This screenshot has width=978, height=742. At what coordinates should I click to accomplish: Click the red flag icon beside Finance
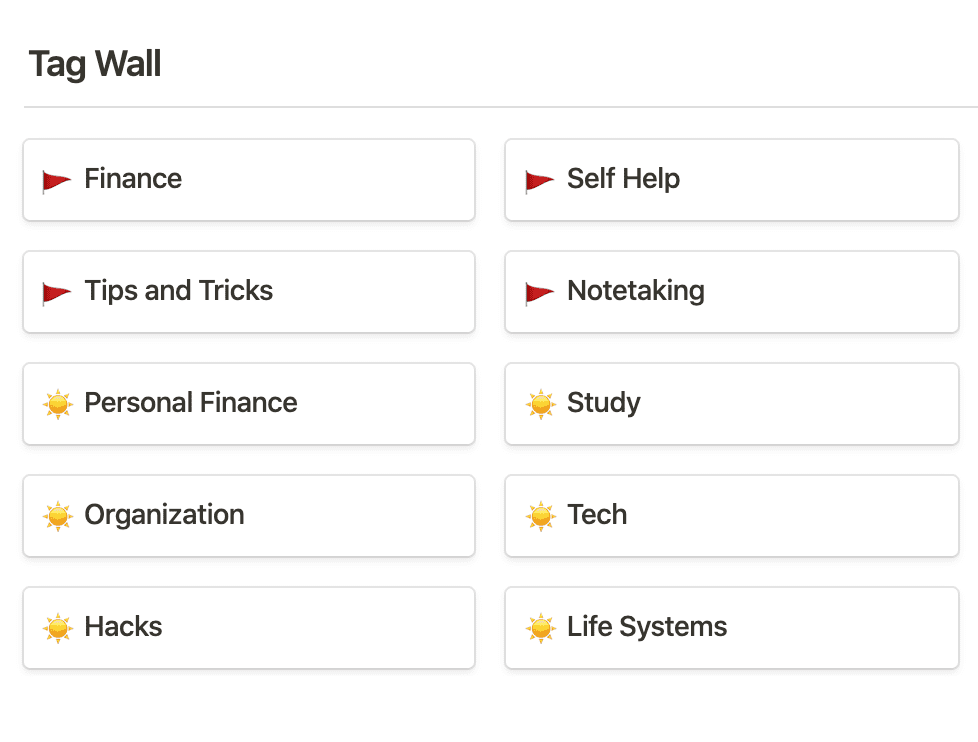pyautogui.click(x=57, y=181)
